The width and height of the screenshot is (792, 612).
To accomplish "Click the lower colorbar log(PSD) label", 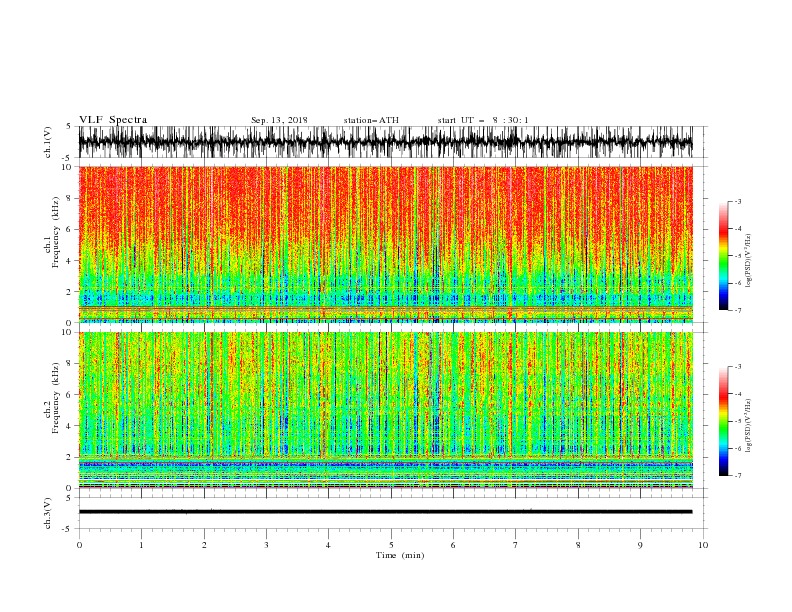I will (x=750, y=426).
